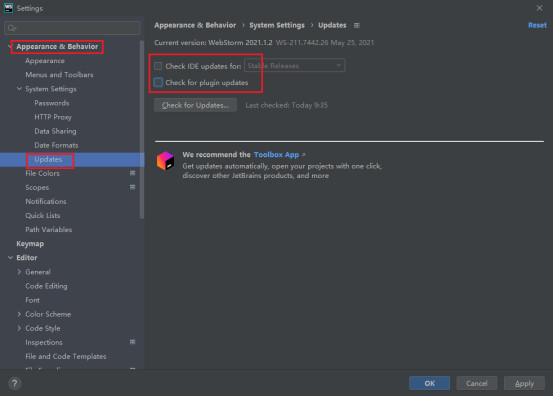Click the breadcrumb settings menu icon after Updates
Viewport: 553px width, 396px height.
[x=357, y=25]
